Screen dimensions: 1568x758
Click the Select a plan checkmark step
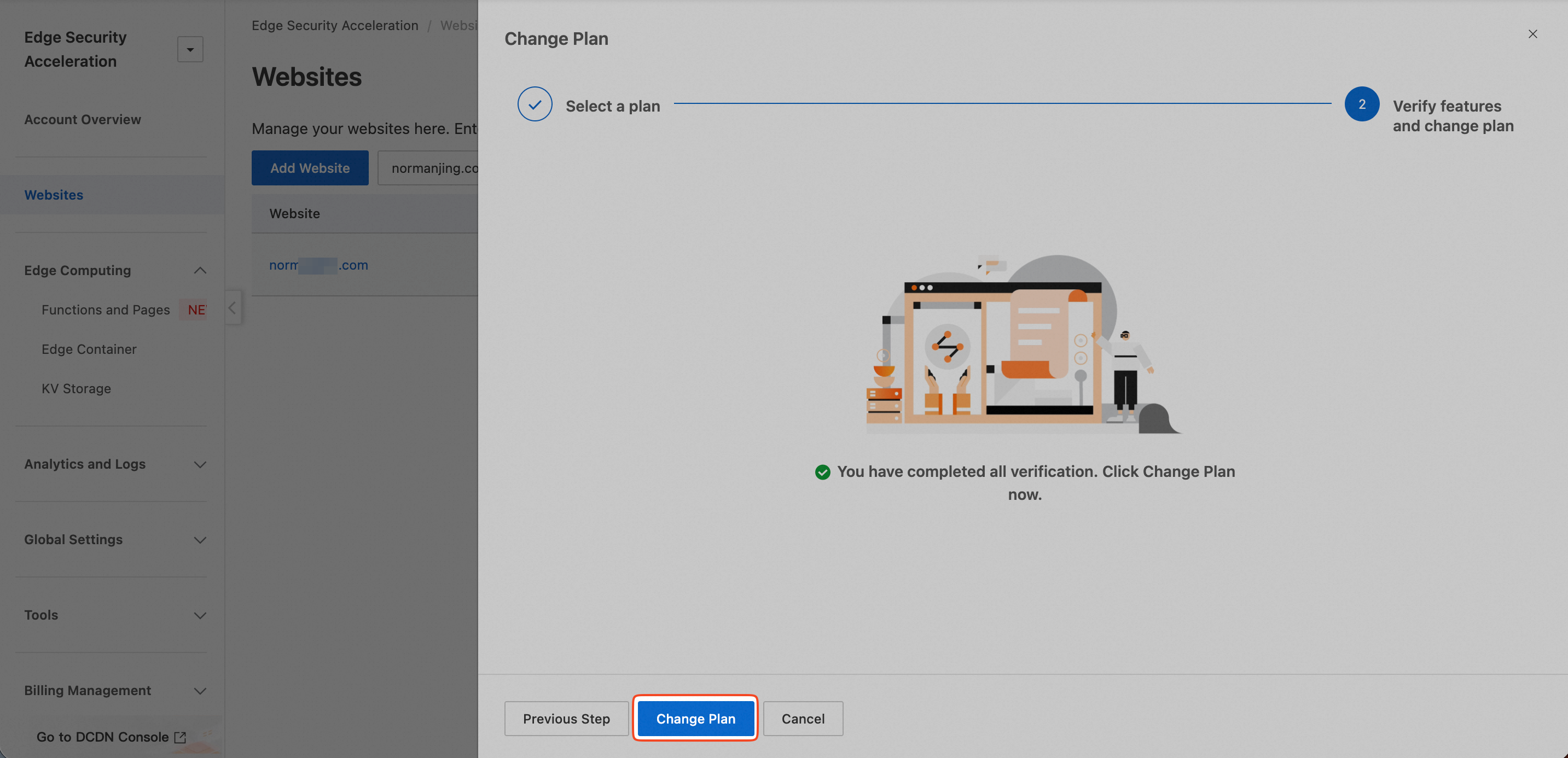pyautogui.click(x=535, y=104)
